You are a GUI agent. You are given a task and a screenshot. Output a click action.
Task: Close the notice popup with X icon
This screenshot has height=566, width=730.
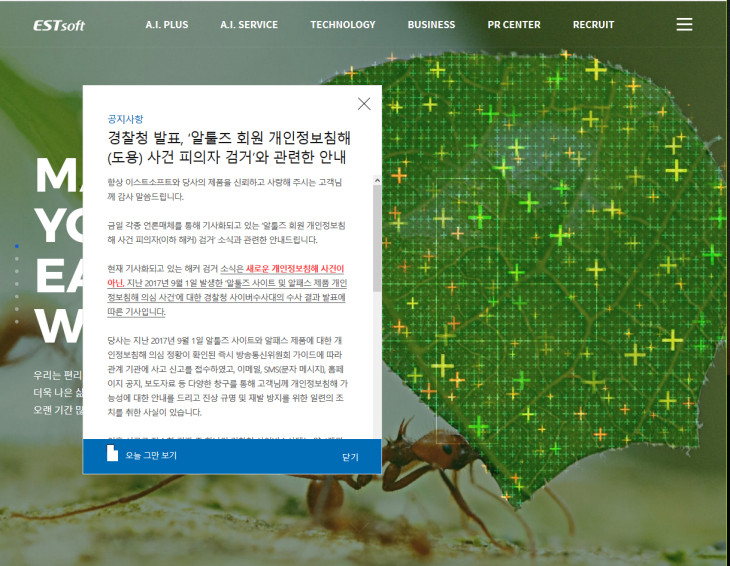click(364, 103)
